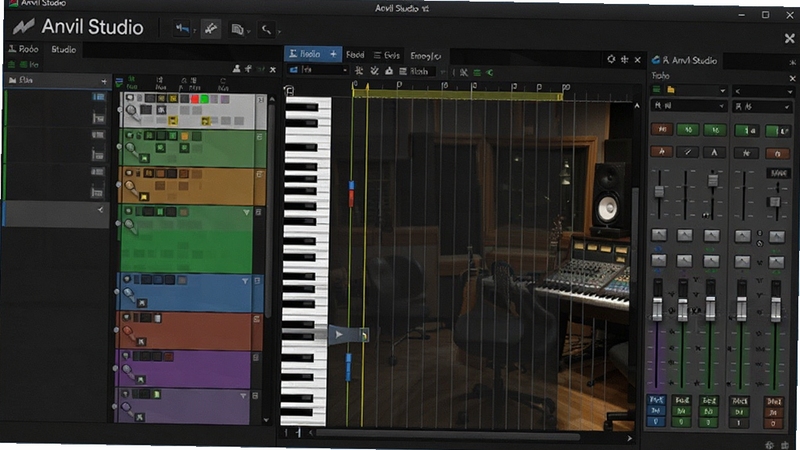This screenshot has height=450, width=800.
Task: Open the second tab of the piano roll panel
Action: click(355, 55)
